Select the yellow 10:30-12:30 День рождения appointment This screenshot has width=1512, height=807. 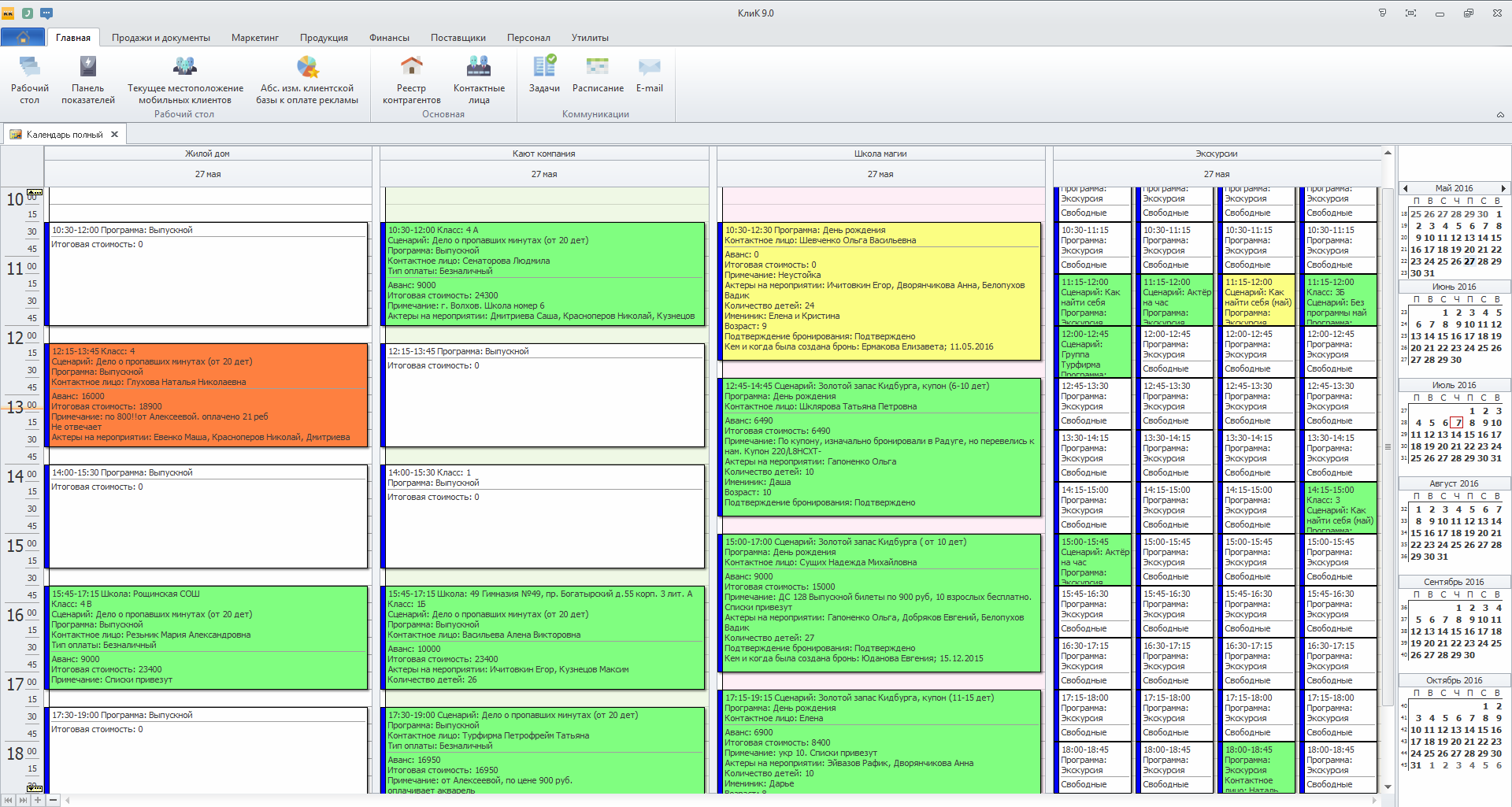tap(879, 291)
